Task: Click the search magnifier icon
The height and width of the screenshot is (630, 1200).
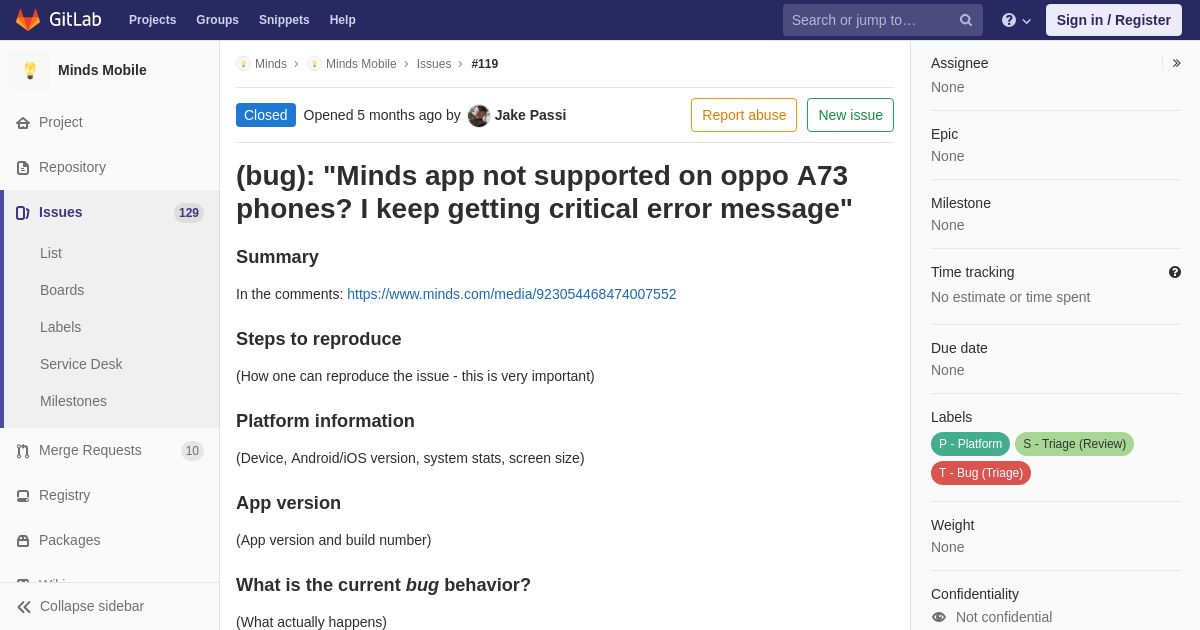Action: (x=966, y=20)
